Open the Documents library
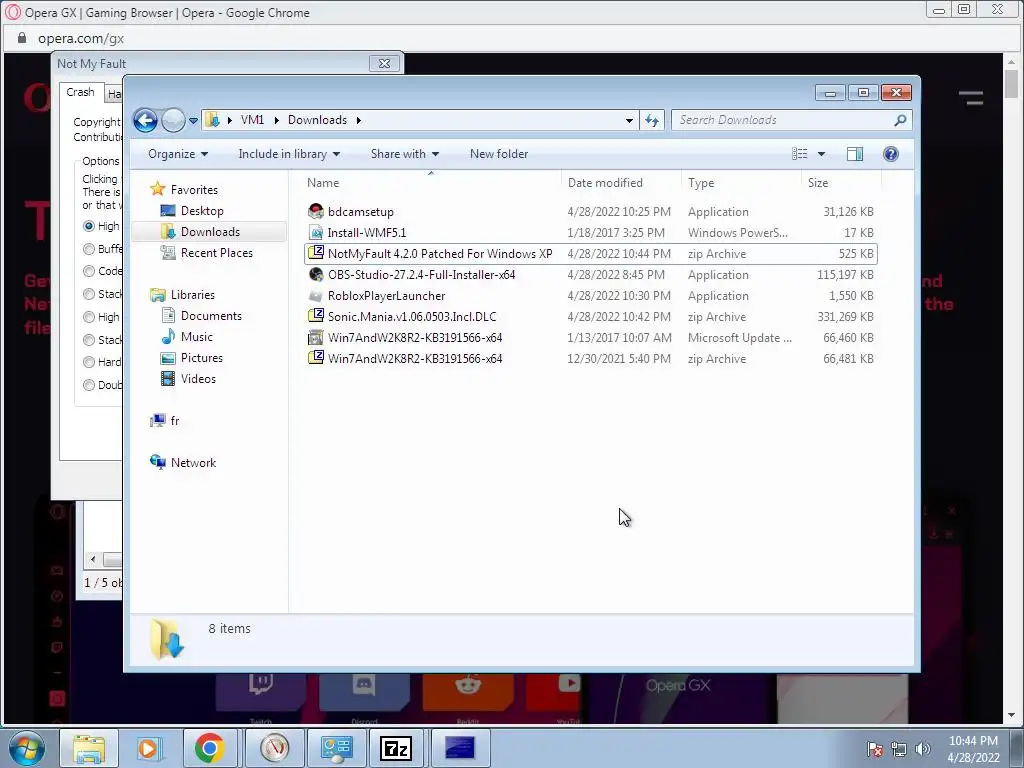 pos(201,315)
